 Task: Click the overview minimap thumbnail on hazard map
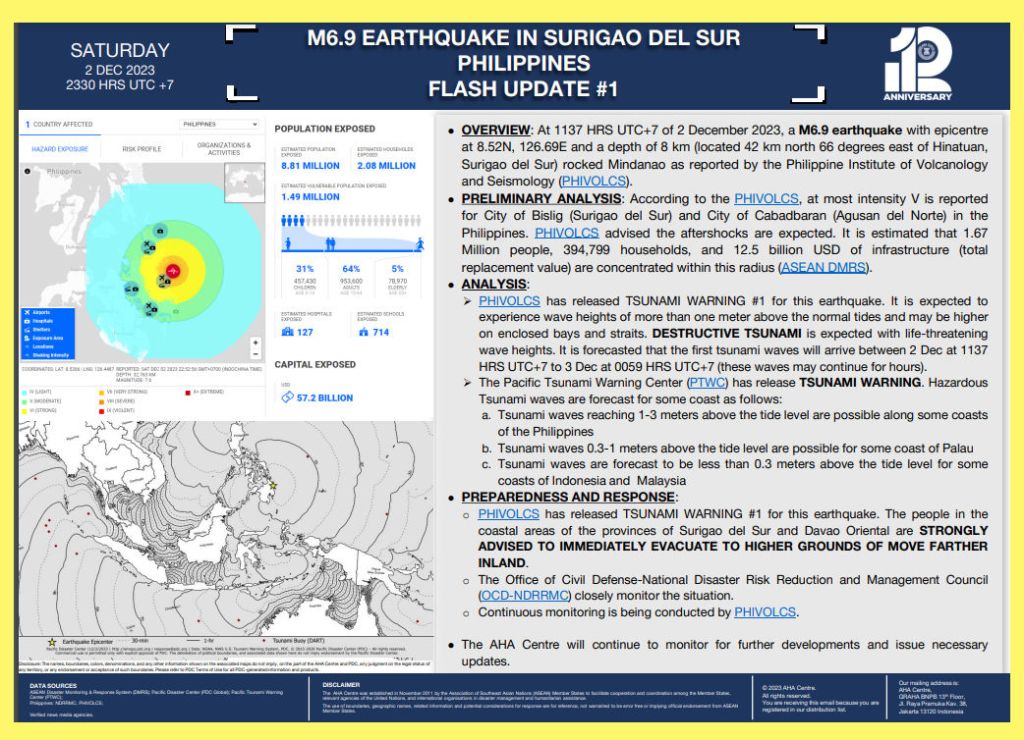(x=243, y=181)
